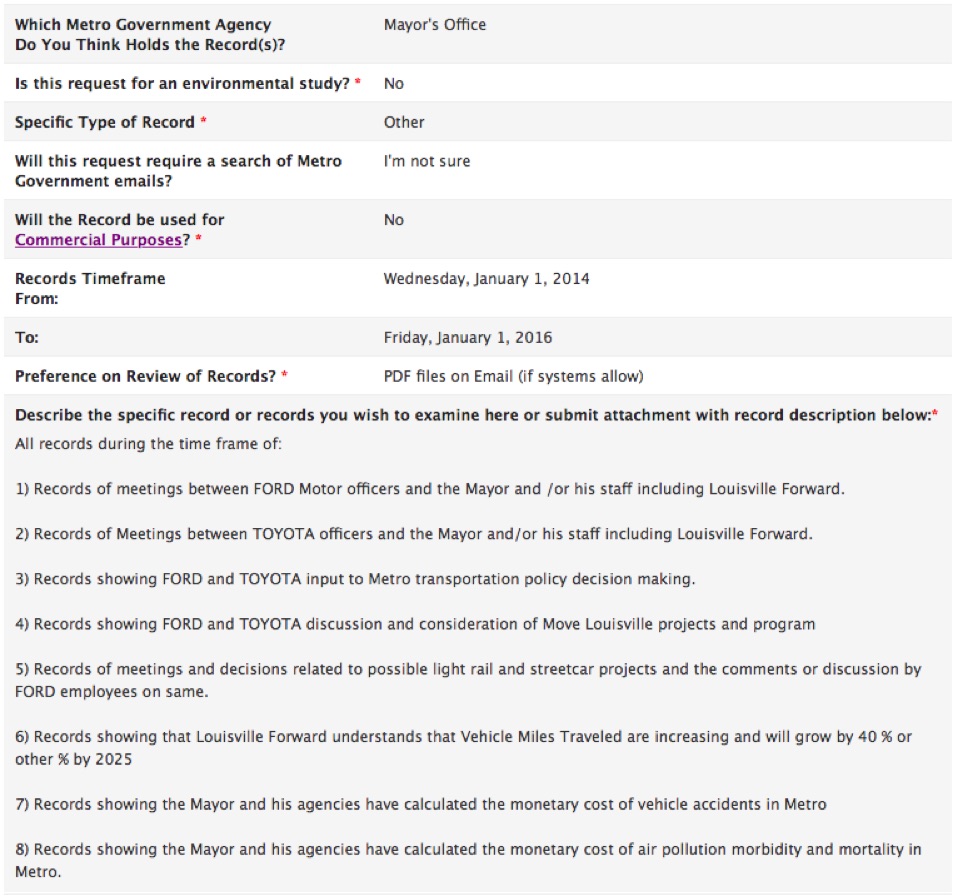Click the Specific Type of Record value Other
This screenshot has height=896, width=953.
click(404, 122)
